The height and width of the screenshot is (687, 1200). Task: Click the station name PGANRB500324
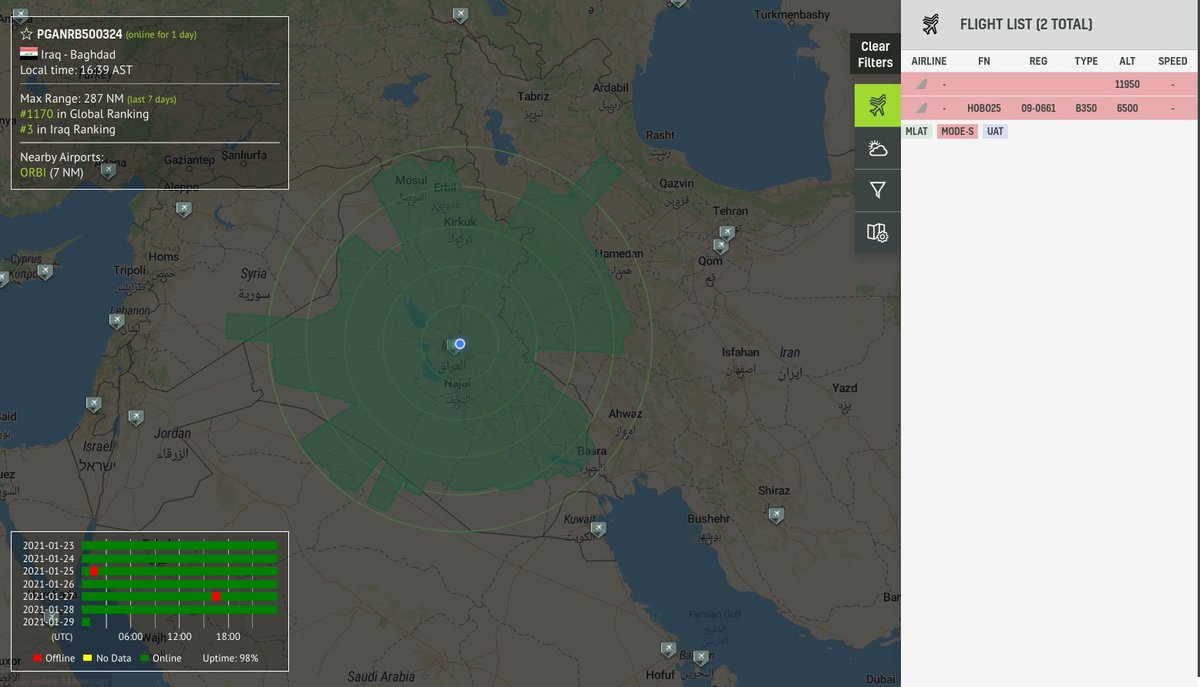(79, 34)
